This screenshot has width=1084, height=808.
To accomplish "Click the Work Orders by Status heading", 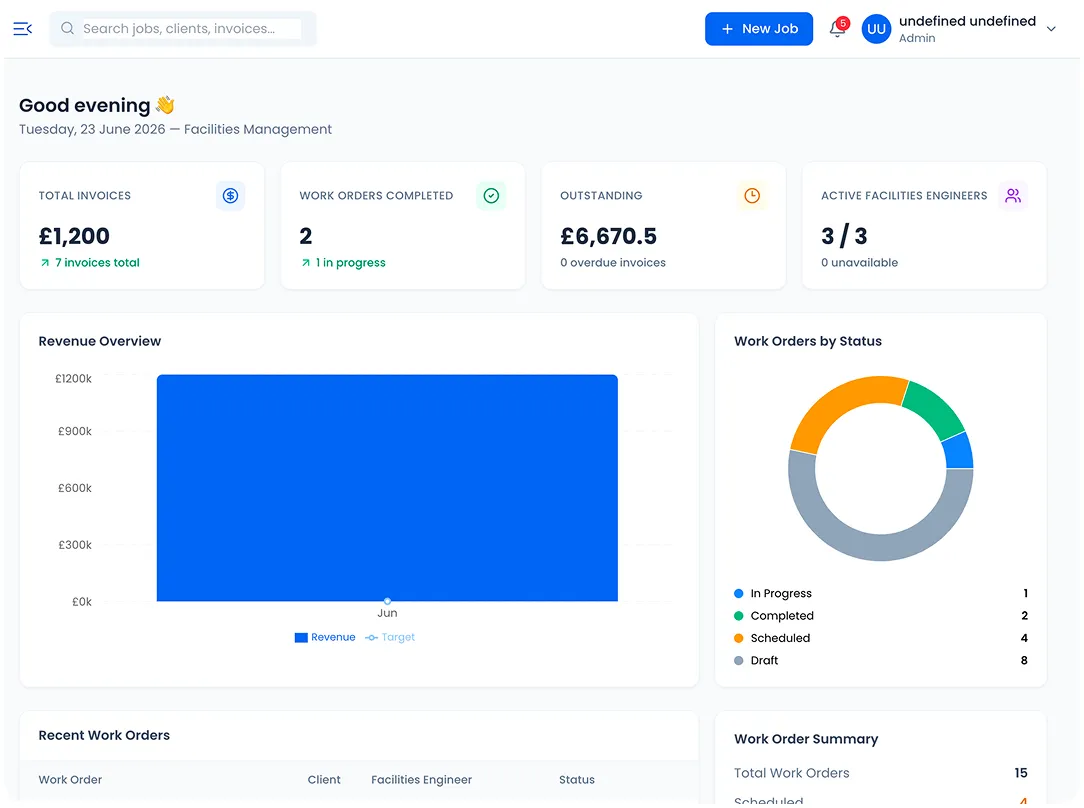I will tap(807, 341).
